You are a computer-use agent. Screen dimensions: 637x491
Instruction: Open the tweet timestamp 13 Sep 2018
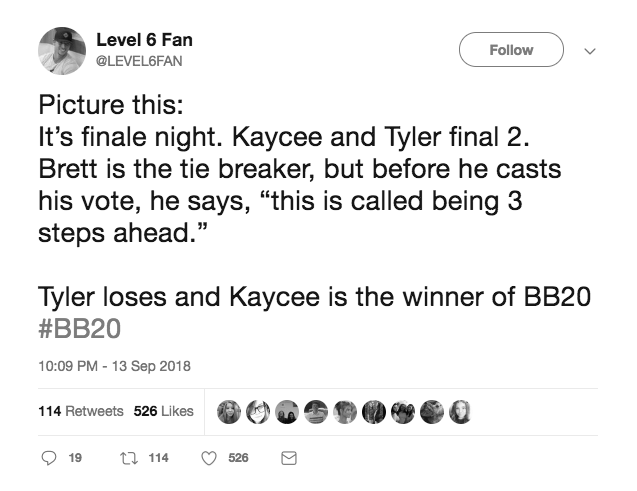(x=114, y=366)
